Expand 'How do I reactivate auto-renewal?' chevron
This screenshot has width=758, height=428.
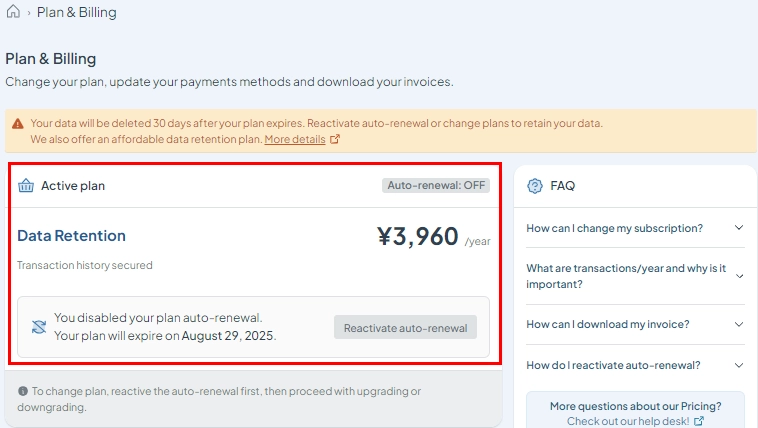pyautogui.click(x=739, y=365)
